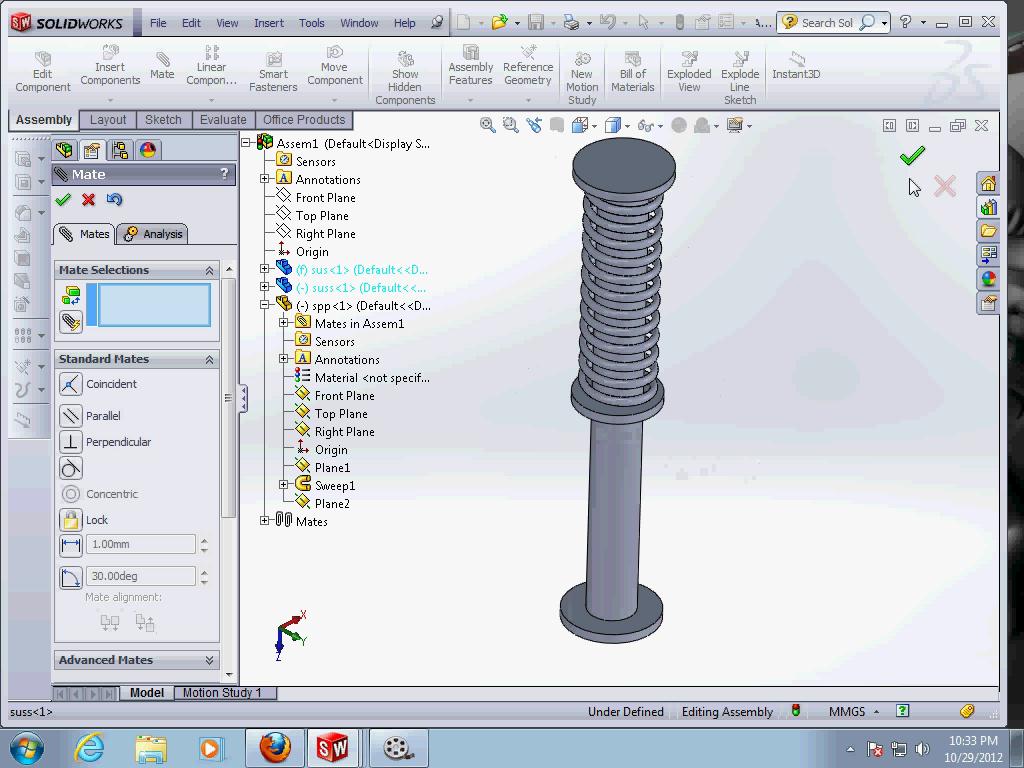Click the Edit Component tool
Image resolution: width=1024 pixels, height=768 pixels.
(x=42, y=72)
